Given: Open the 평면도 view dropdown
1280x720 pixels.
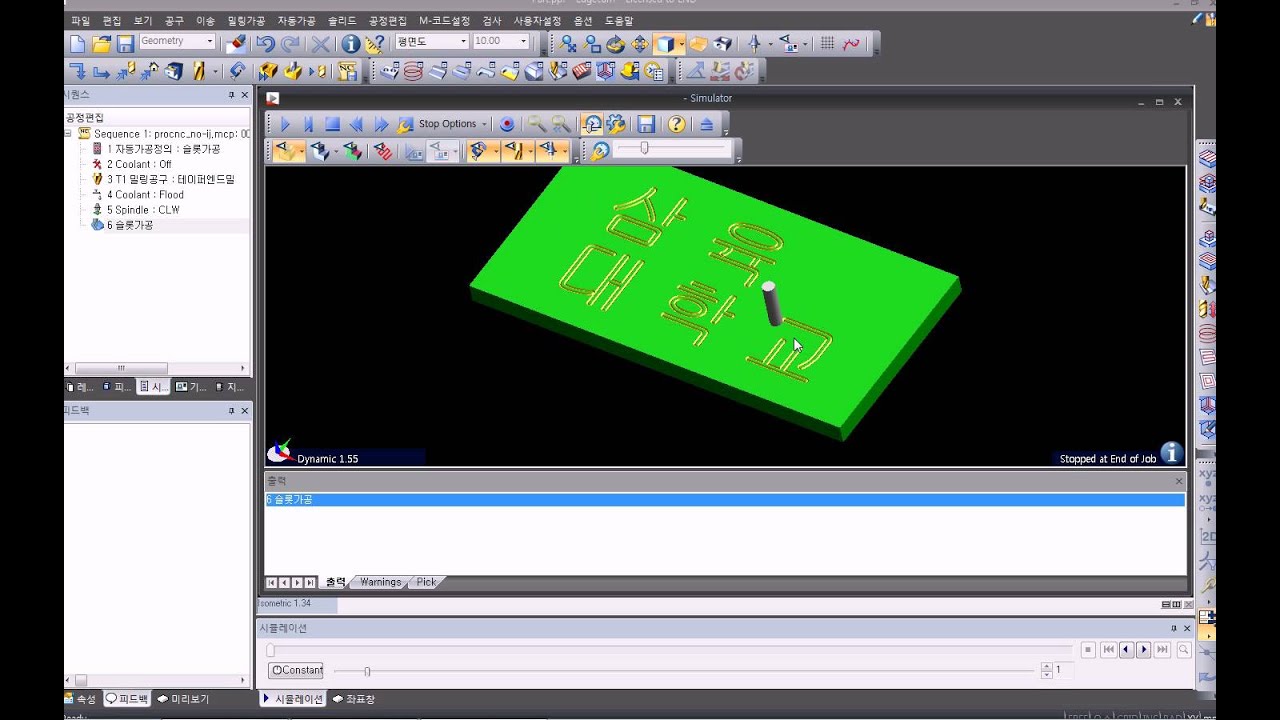Looking at the screenshot, I should pos(463,41).
